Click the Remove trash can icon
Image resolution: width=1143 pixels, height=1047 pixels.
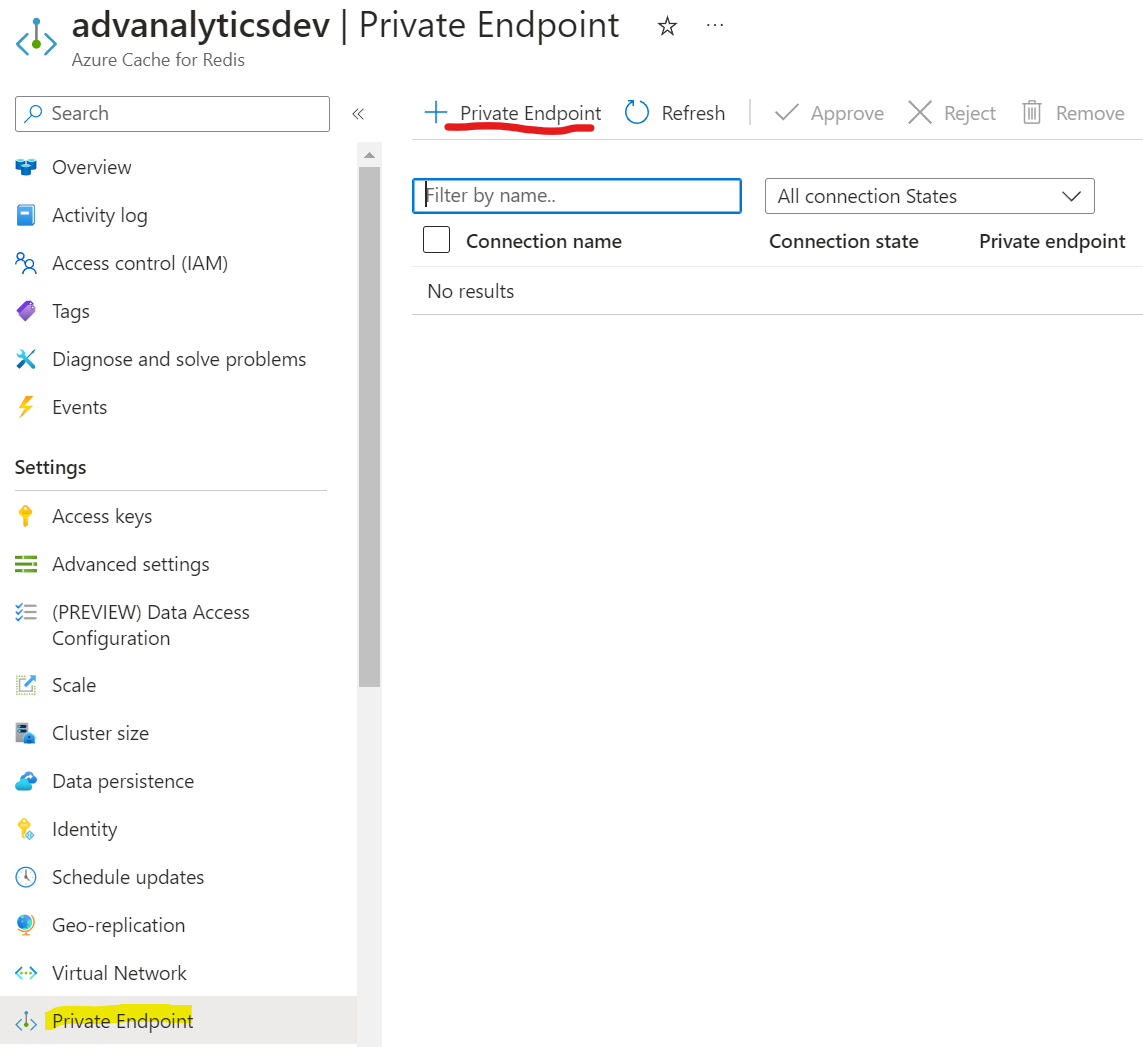pyautogui.click(x=1032, y=112)
